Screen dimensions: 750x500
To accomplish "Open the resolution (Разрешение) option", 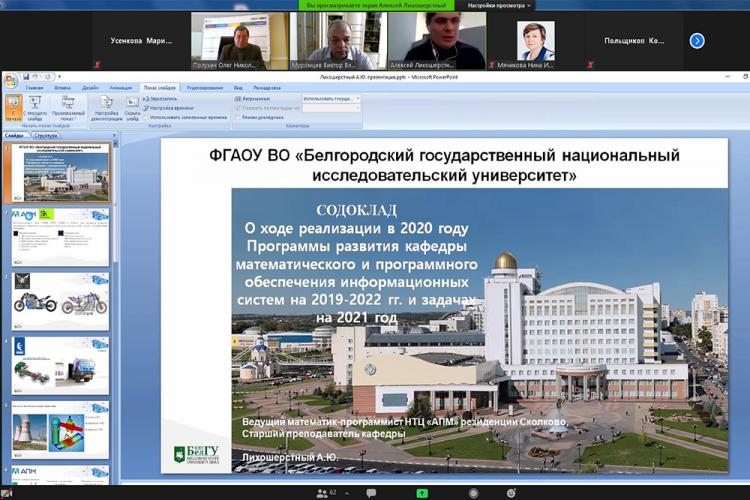I will pos(252,99).
